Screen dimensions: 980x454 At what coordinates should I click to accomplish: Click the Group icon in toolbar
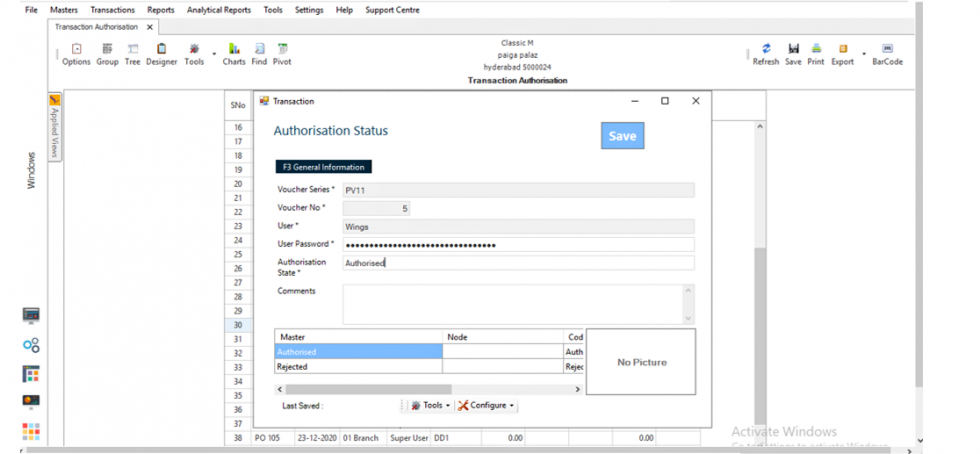tap(107, 54)
